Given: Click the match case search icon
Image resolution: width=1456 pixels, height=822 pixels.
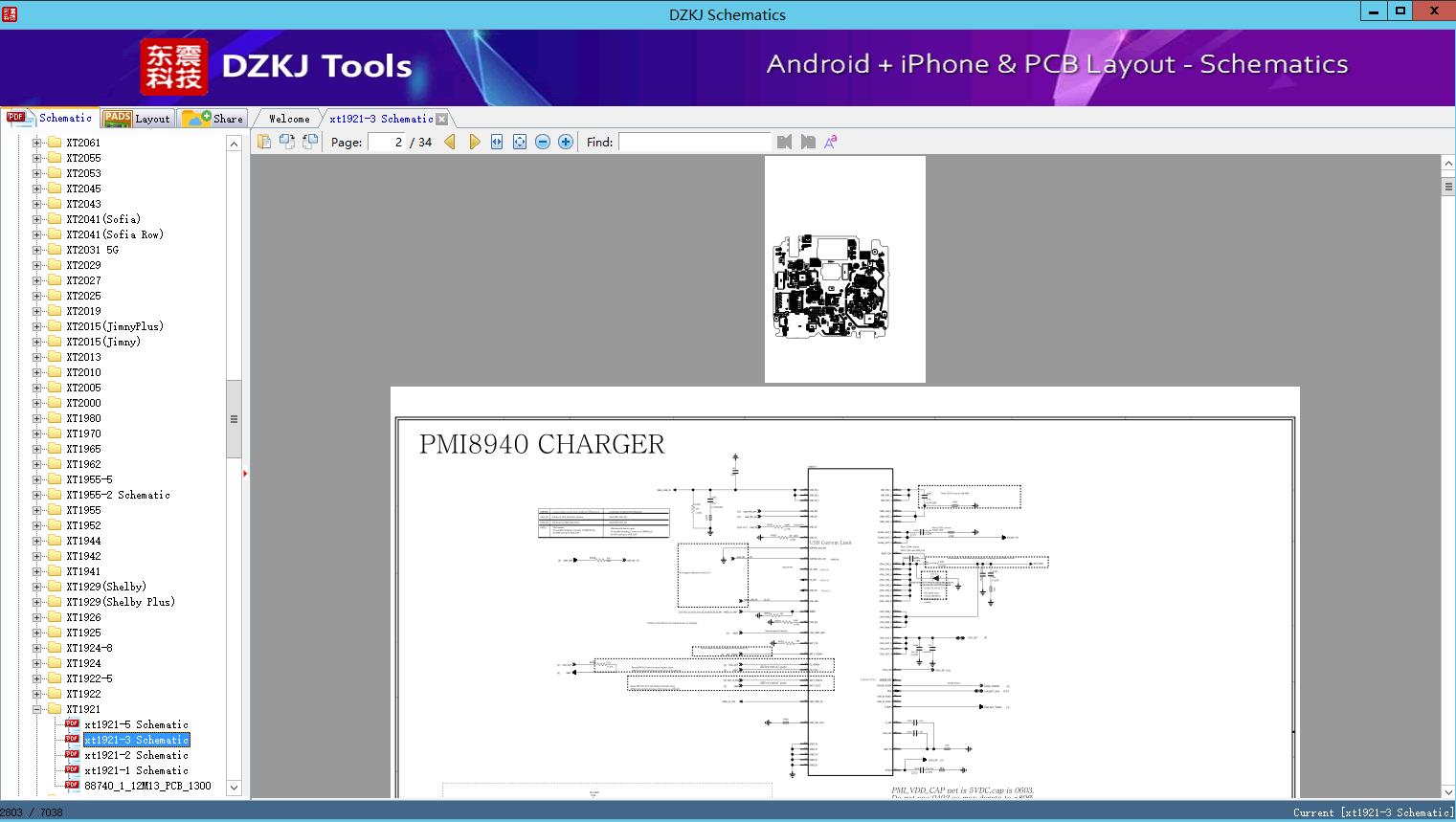Looking at the screenshot, I should [x=831, y=142].
